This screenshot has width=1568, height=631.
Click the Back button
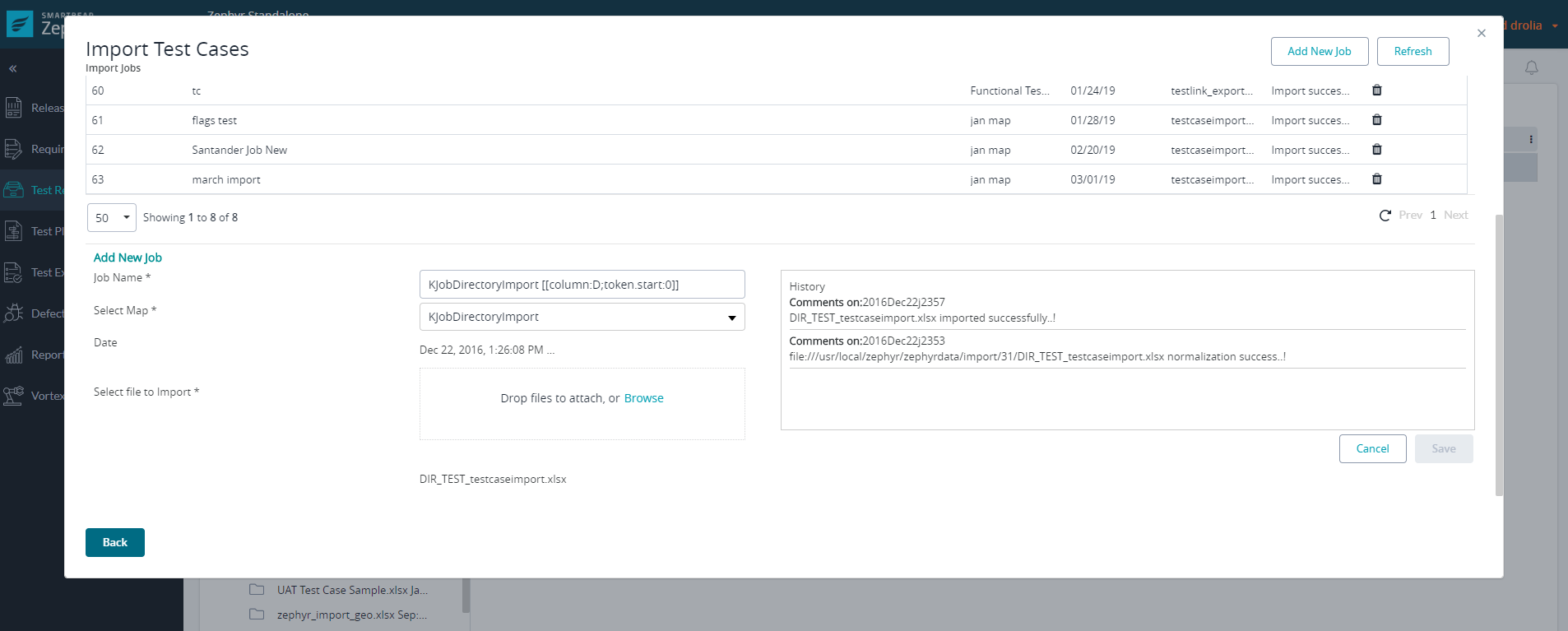tap(115, 542)
